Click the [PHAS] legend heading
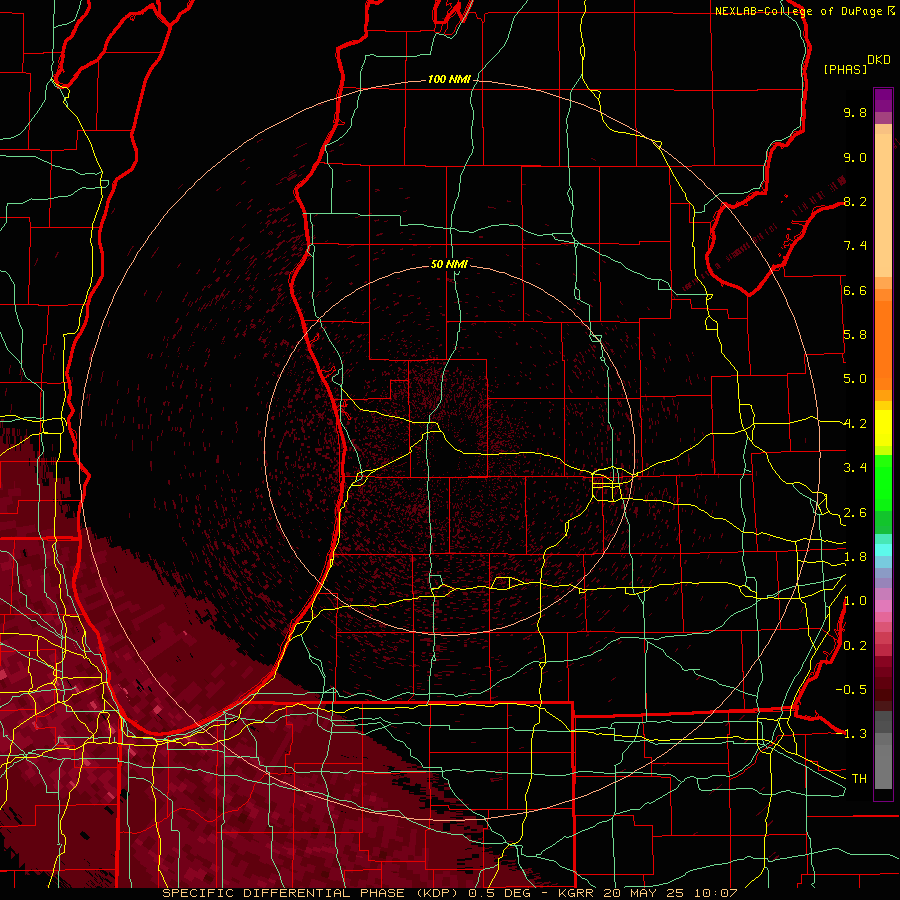 (x=845, y=69)
